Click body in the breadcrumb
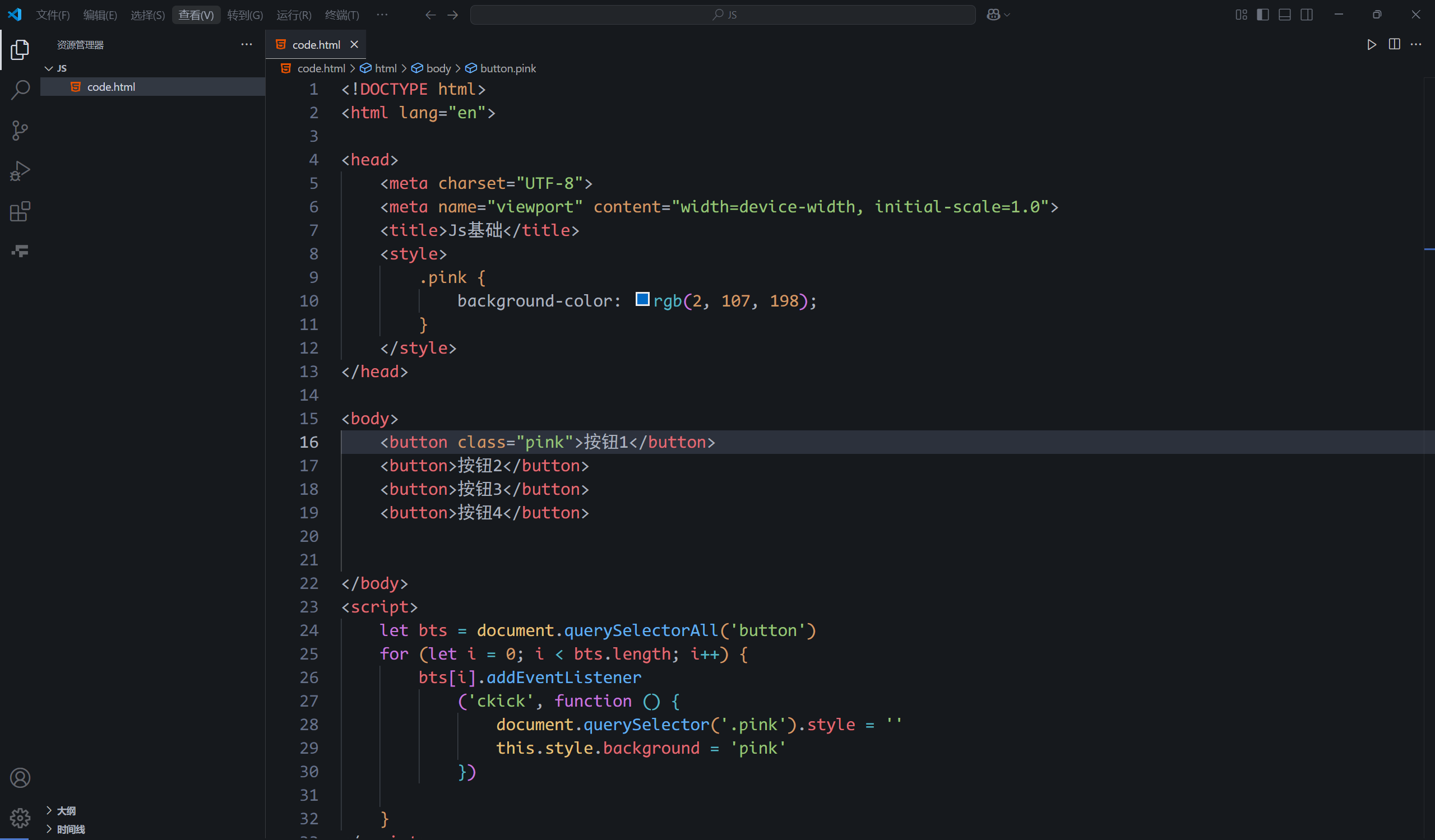1435x840 pixels. click(438, 68)
